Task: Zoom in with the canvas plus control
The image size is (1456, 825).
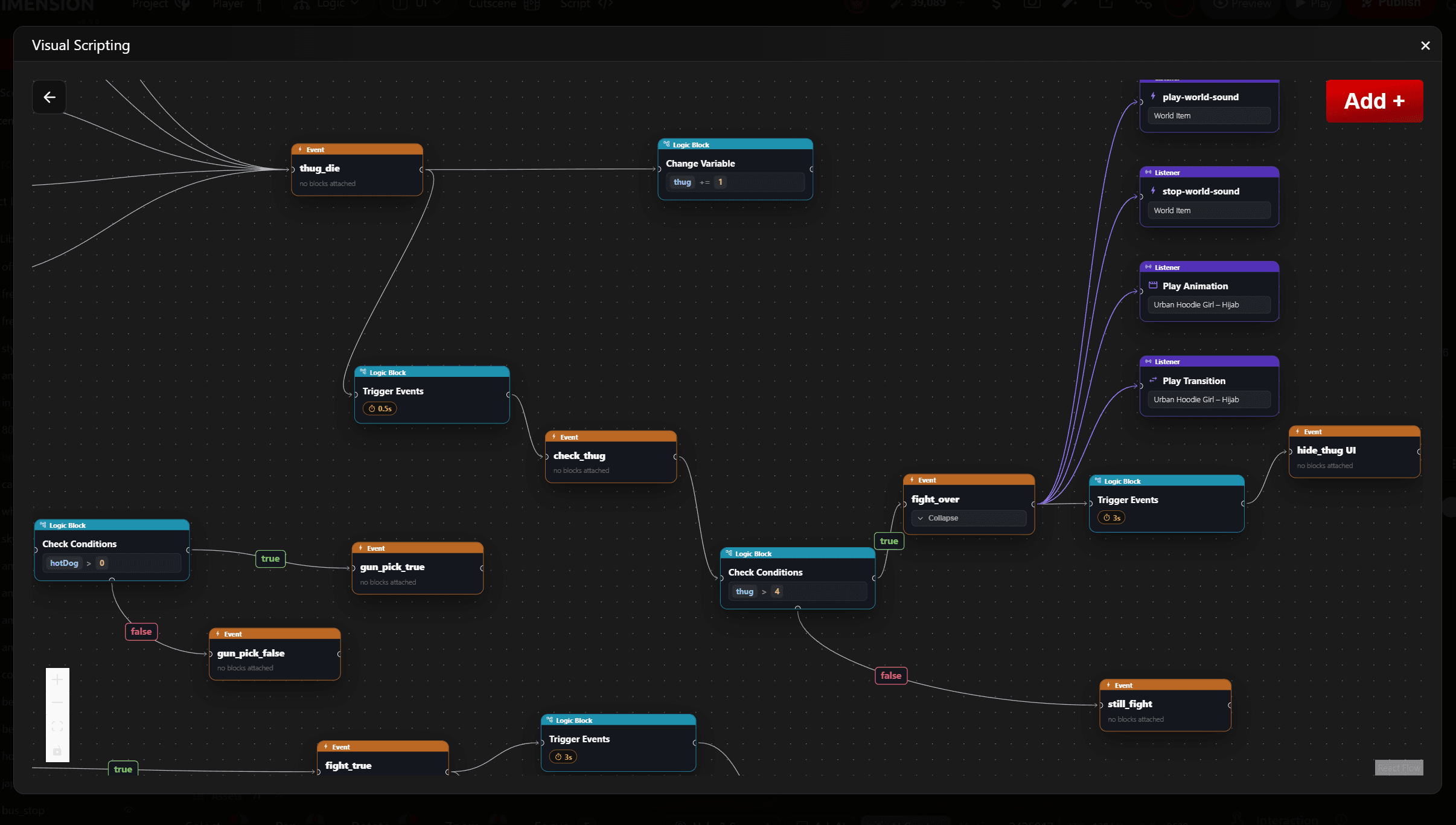Action: (57, 680)
